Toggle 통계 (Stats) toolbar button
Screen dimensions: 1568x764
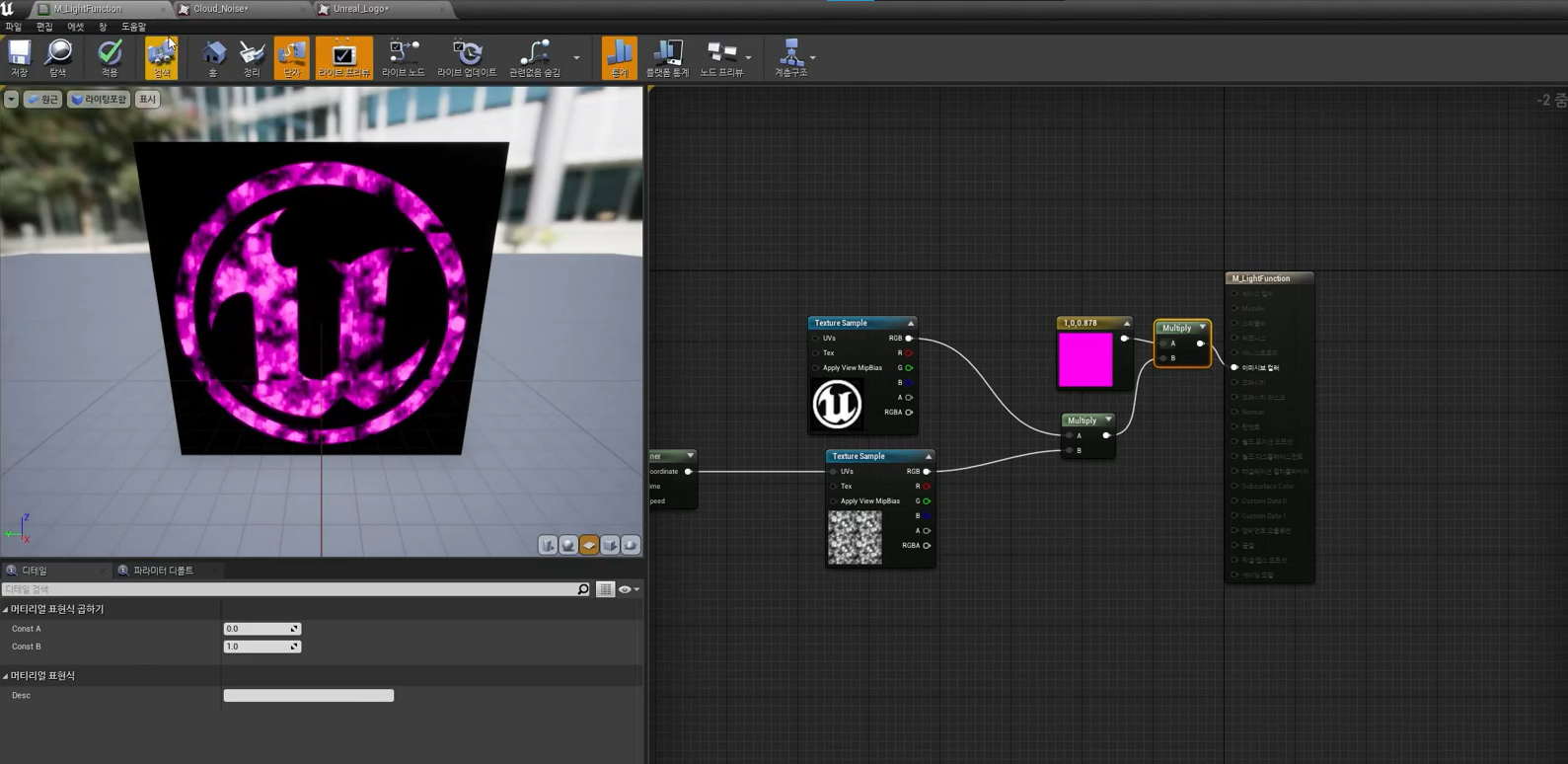pyautogui.click(x=619, y=57)
